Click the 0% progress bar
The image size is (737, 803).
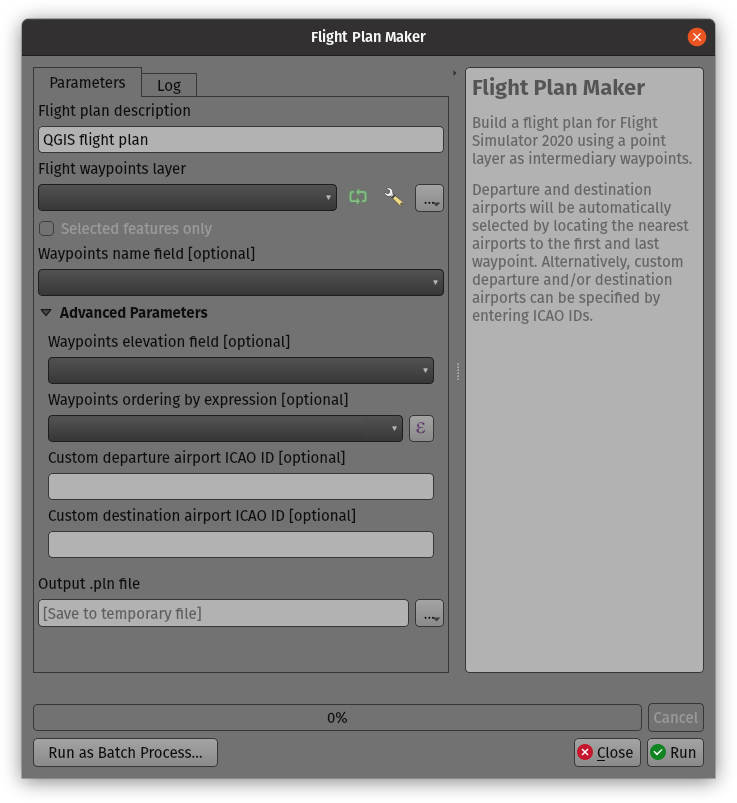tap(337, 718)
